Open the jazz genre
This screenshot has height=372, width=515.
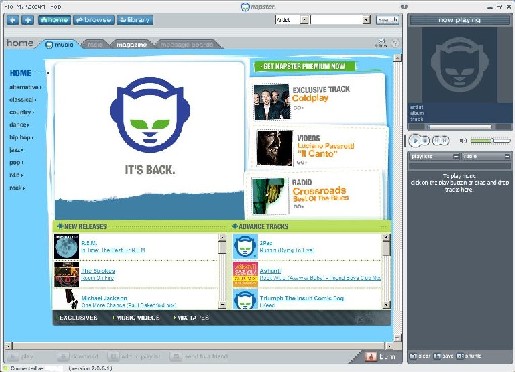point(16,150)
